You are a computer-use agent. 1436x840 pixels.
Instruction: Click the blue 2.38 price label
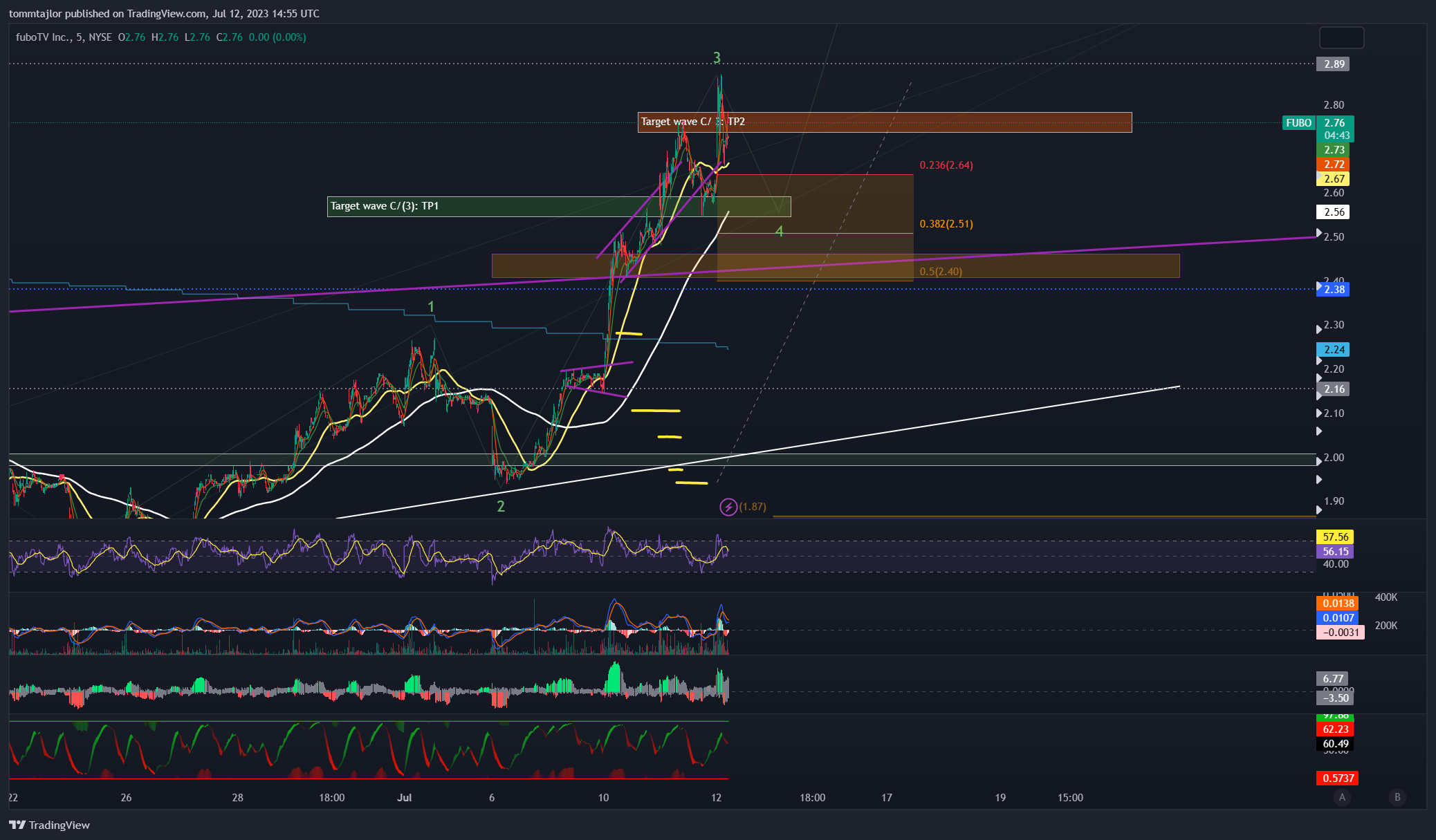coord(1333,290)
